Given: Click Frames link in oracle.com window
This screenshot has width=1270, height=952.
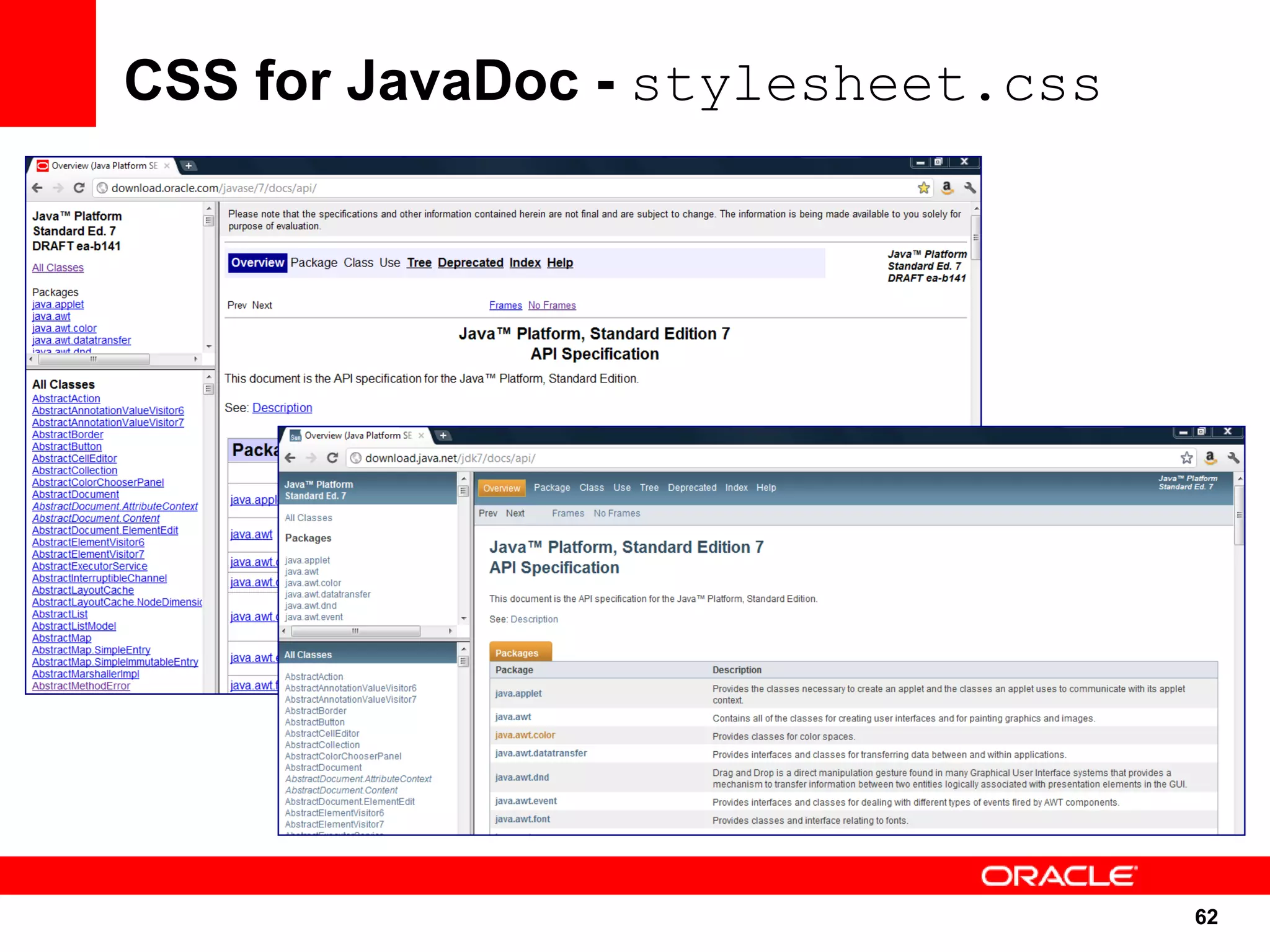Looking at the screenshot, I should point(505,305).
